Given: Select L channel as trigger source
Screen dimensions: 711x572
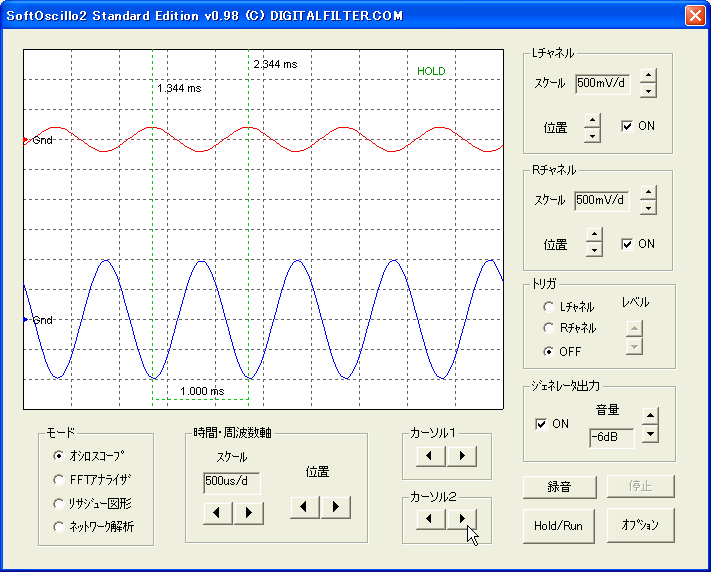Looking at the screenshot, I should (x=549, y=307).
